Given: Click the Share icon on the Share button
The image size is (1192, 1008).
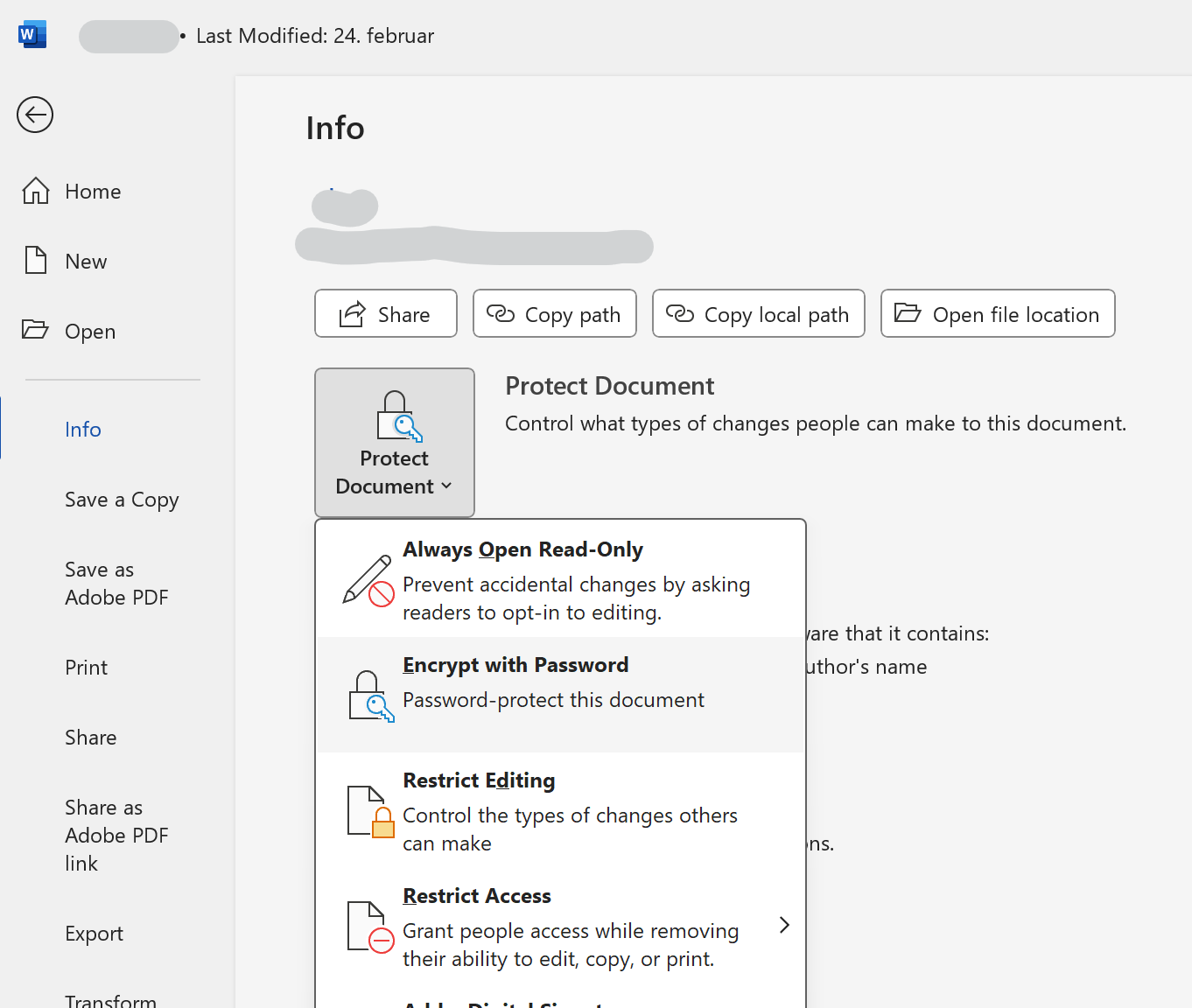Looking at the screenshot, I should coord(351,313).
